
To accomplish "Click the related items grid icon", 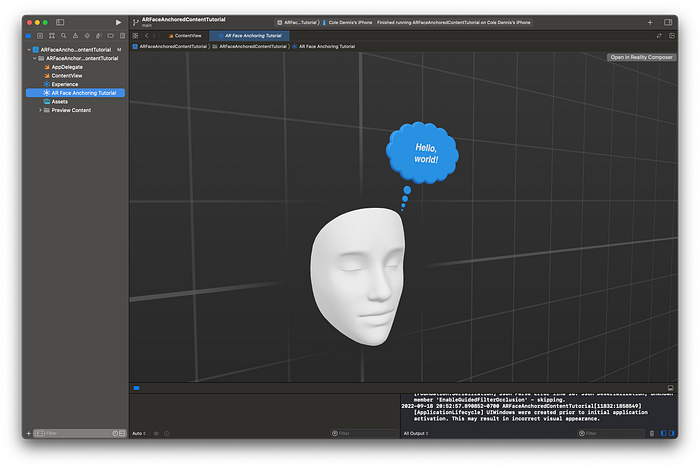I will coord(136,35).
